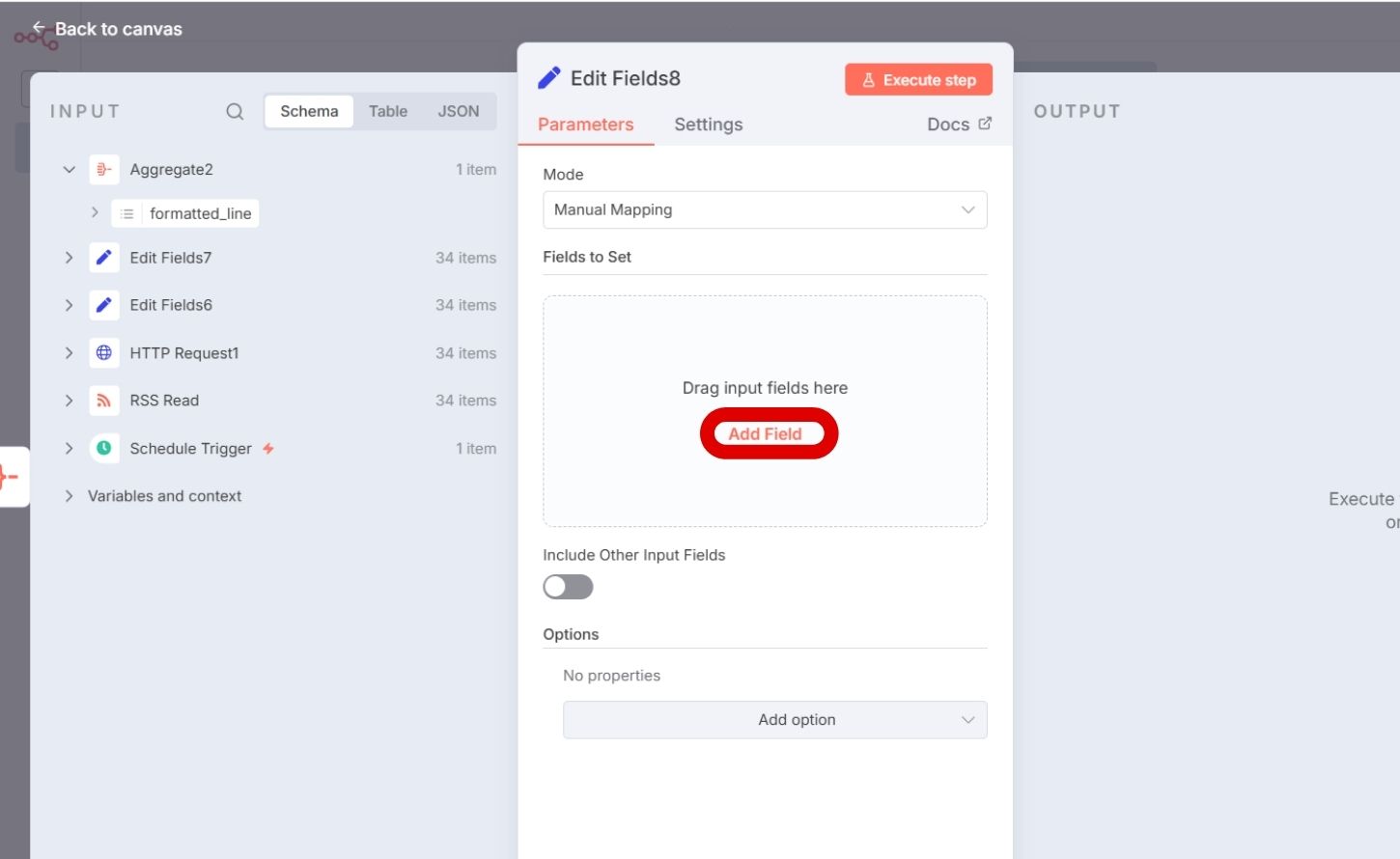Click the Schedule Trigger clock icon

[105, 448]
